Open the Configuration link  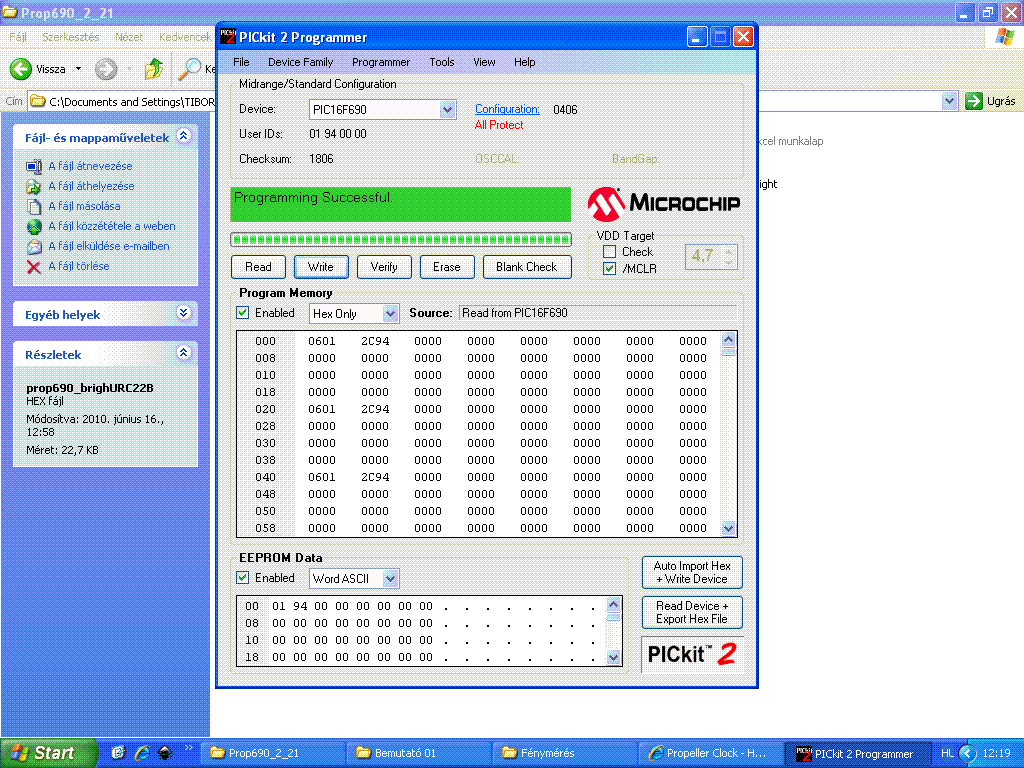point(507,109)
